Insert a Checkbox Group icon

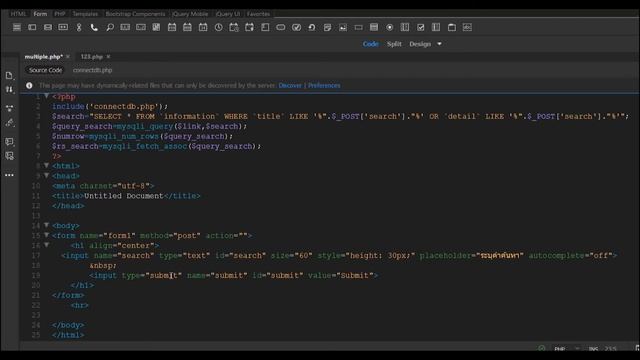click(x=436, y=27)
